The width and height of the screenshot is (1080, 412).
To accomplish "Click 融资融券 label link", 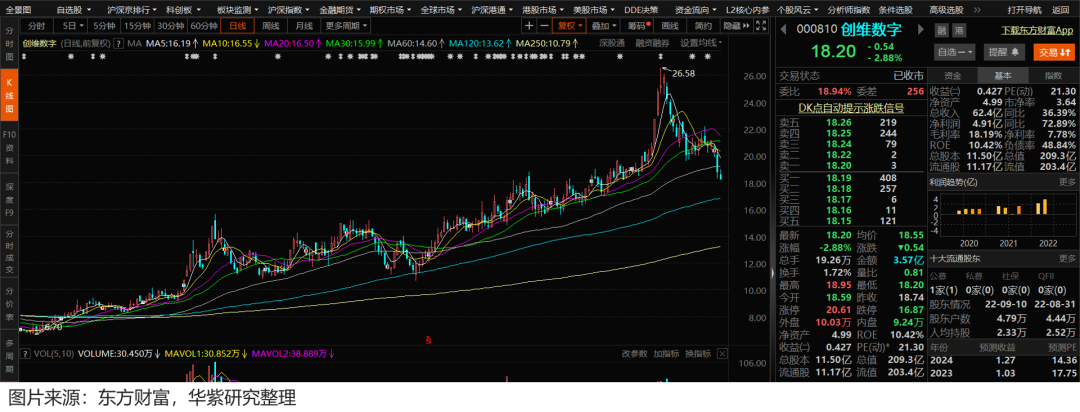I will click(x=652, y=43).
